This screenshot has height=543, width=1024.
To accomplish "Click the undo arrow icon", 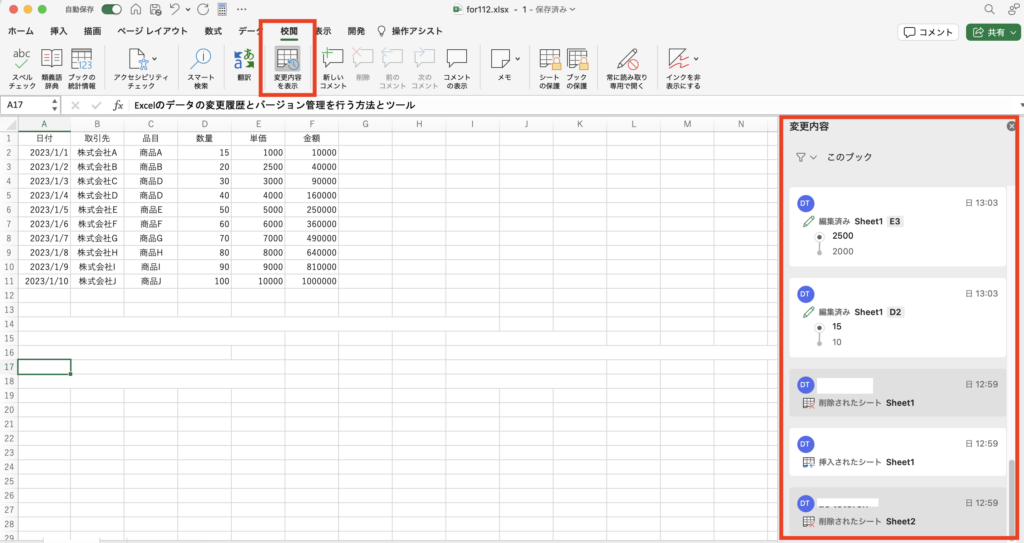I will tap(174, 9).
